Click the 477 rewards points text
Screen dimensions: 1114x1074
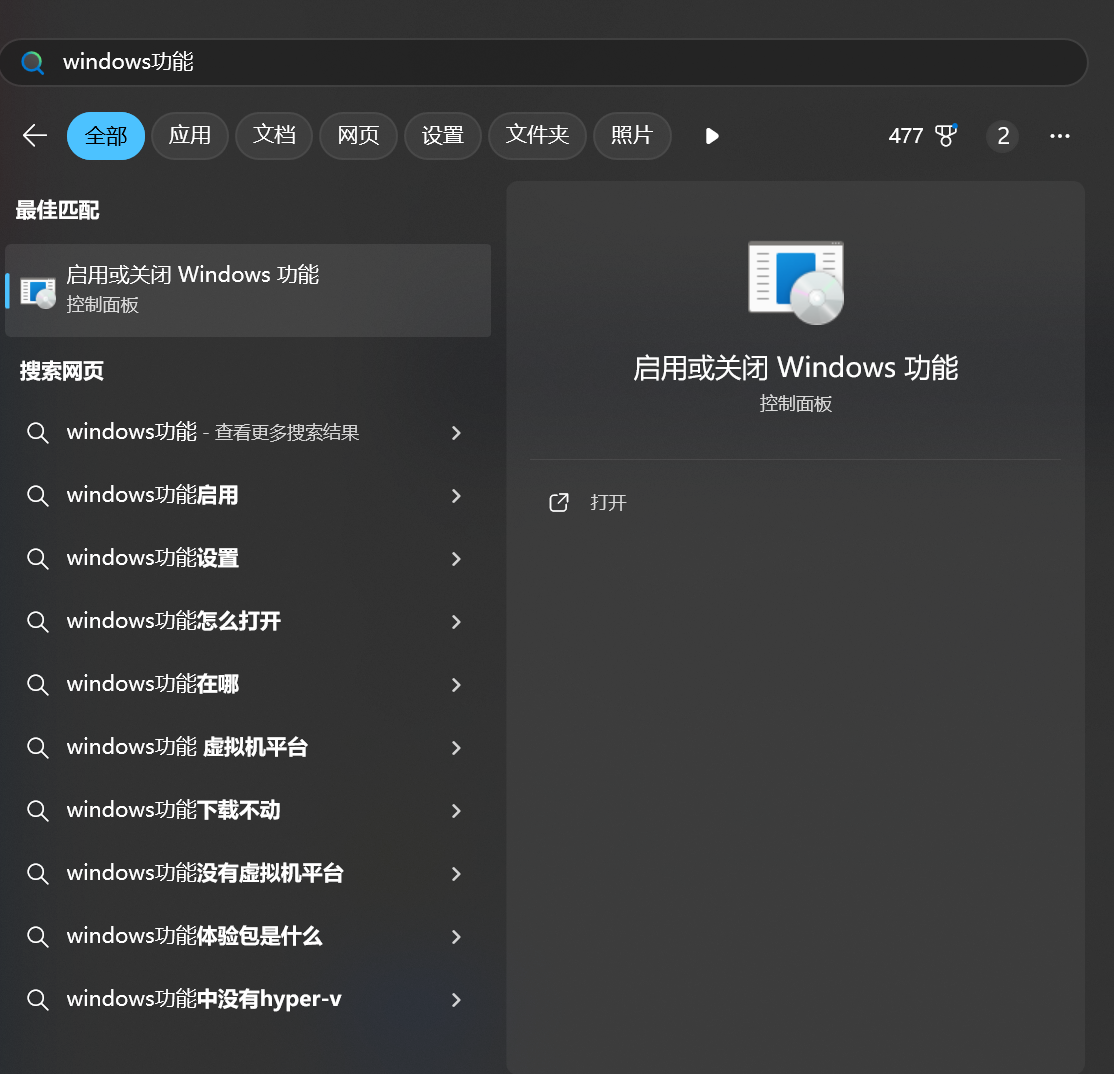tap(906, 136)
